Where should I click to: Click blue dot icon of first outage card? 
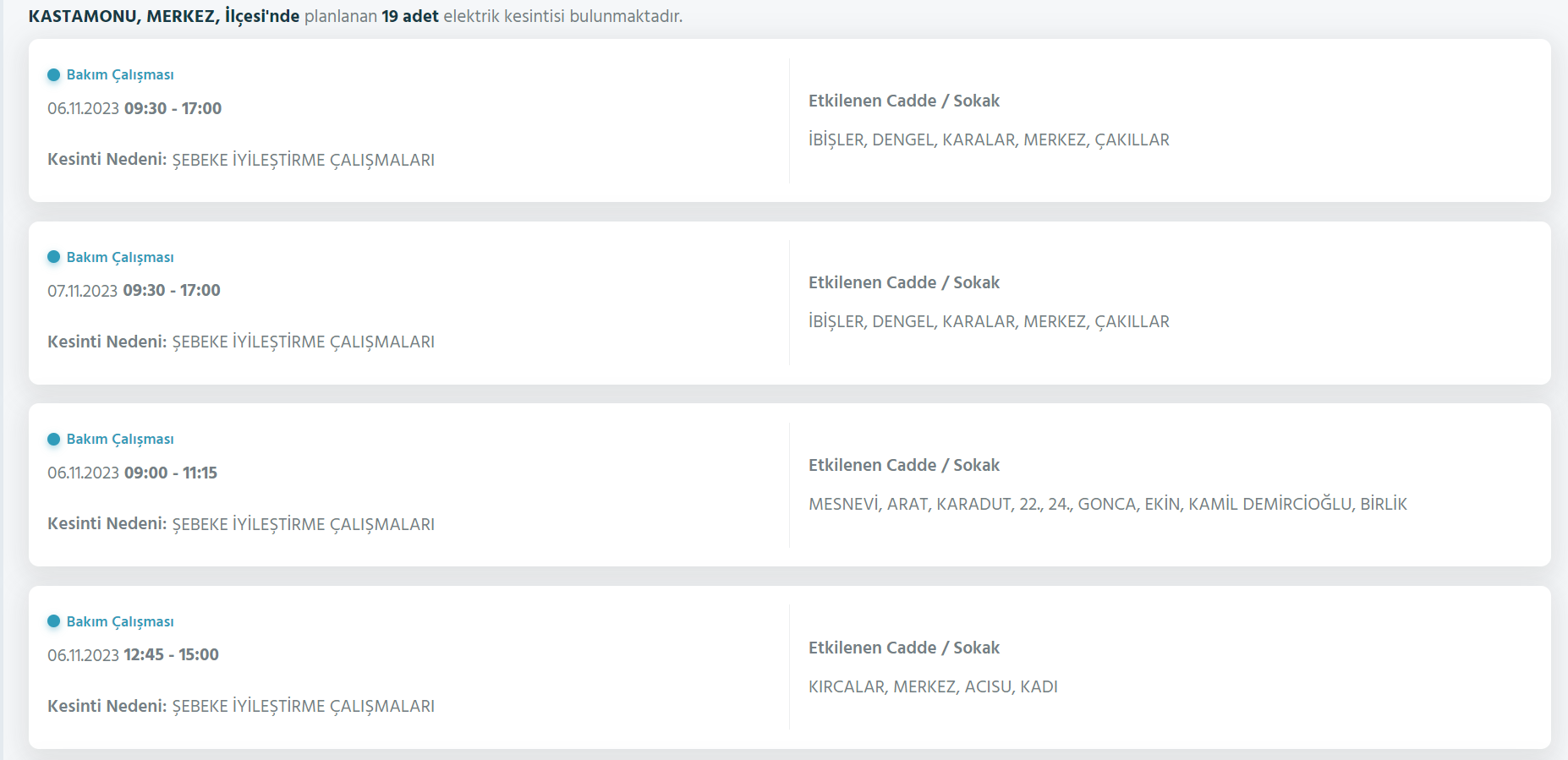click(53, 74)
